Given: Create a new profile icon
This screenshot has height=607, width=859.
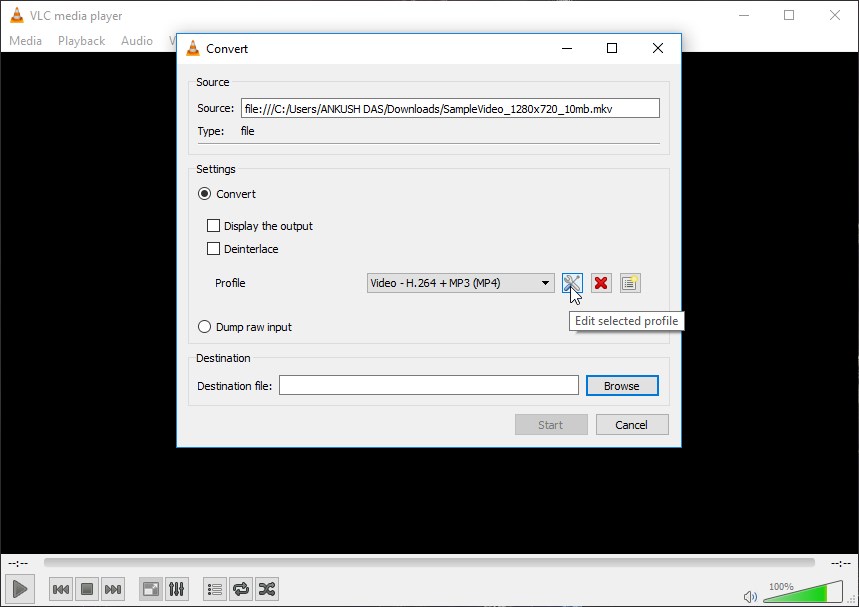Looking at the screenshot, I should tap(630, 283).
